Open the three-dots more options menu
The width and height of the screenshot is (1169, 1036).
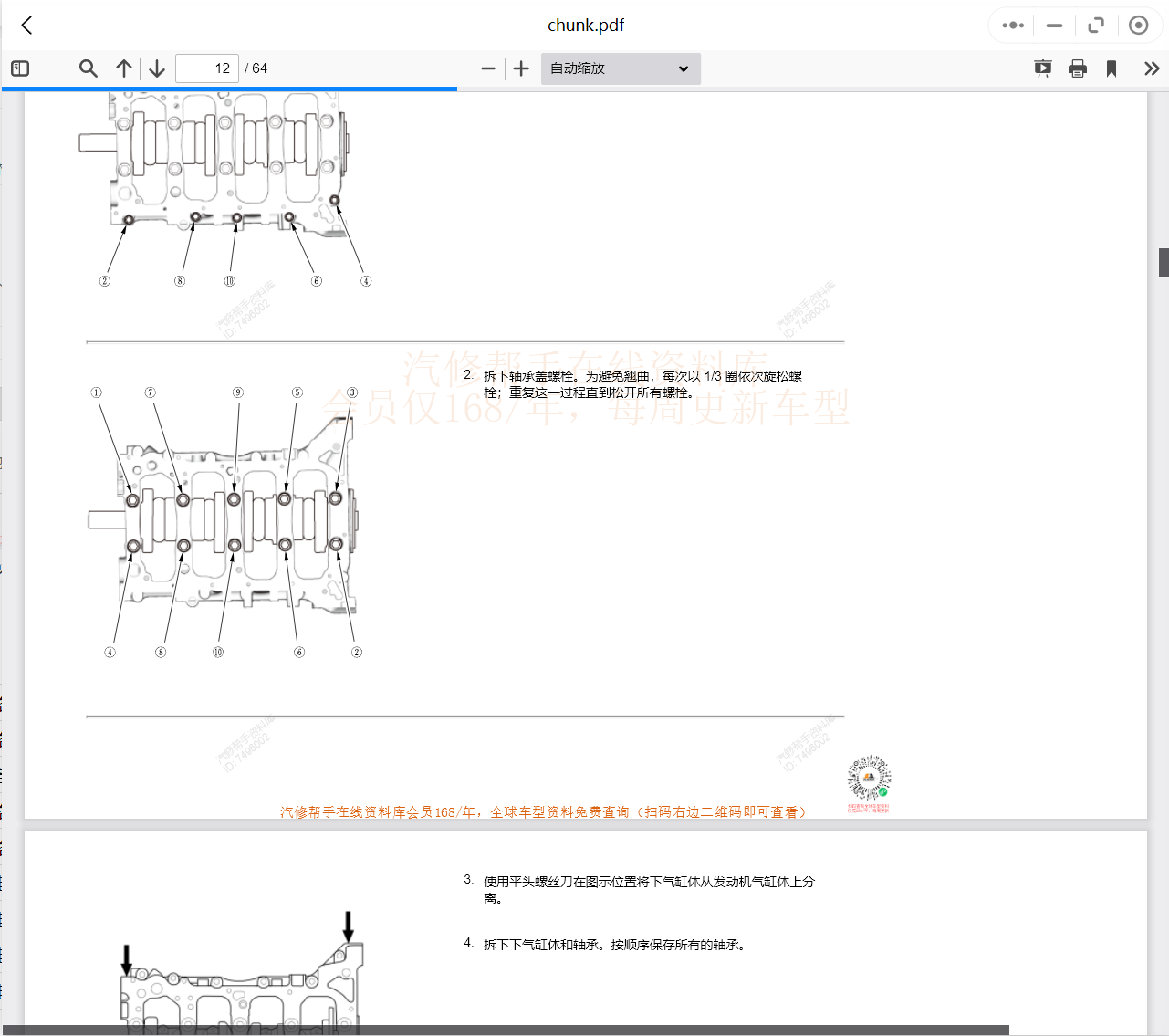coord(1013,26)
